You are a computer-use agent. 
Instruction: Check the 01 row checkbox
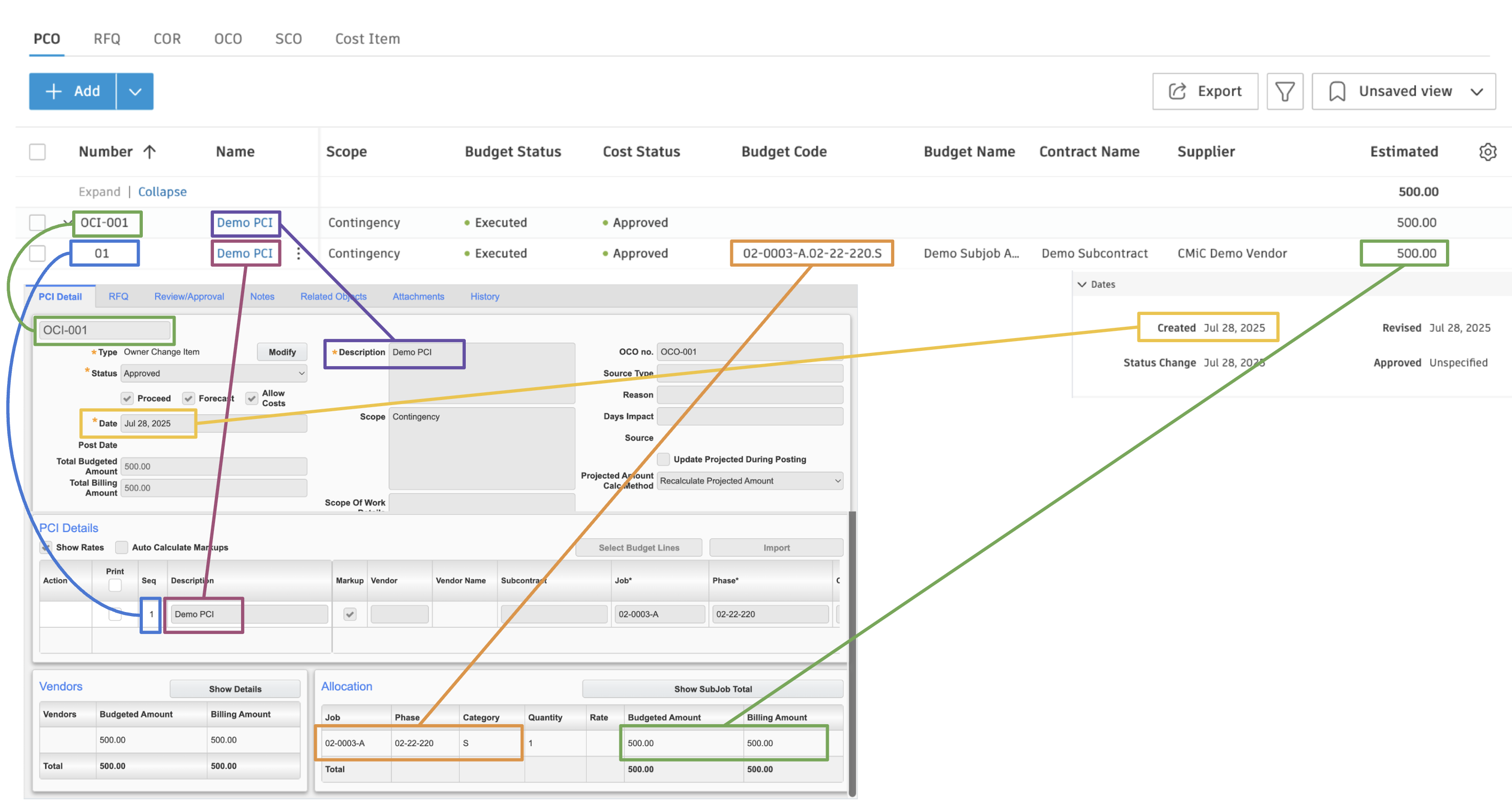tap(37, 253)
